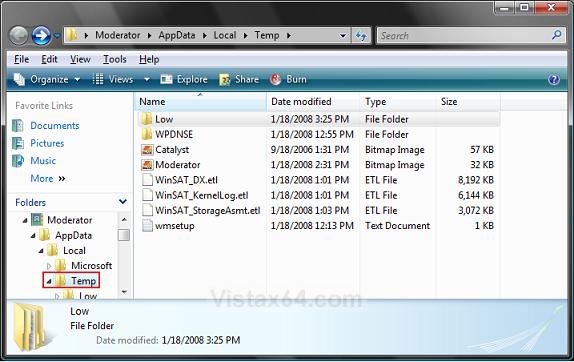This screenshot has width=574, height=362.
Task: Click Burn on the toolbar
Action: point(288,79)
